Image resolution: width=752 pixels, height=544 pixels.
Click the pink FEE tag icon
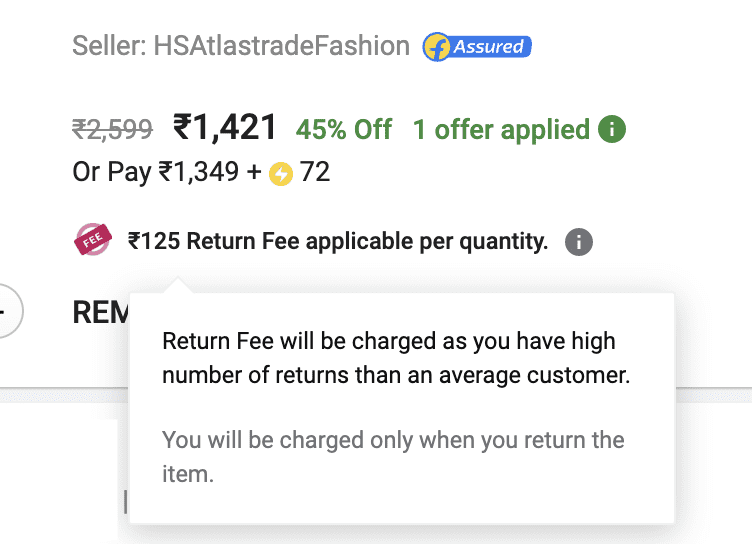click(93, 241)
